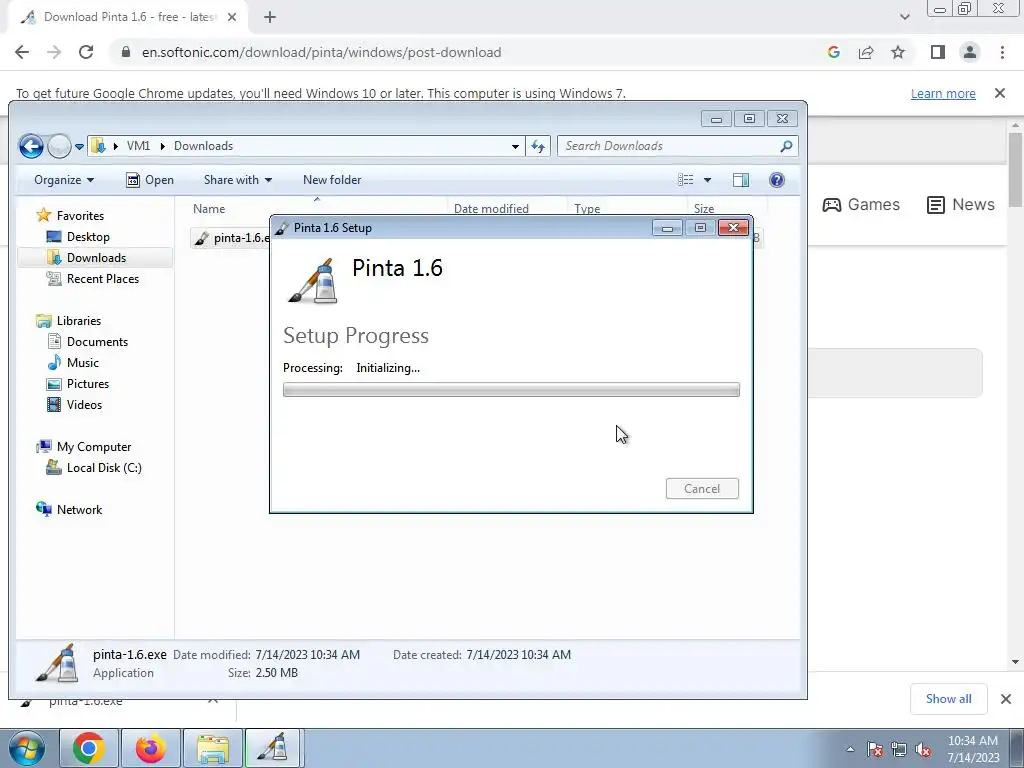Open Recent Places
The image size is (1024, 768).
103,279
